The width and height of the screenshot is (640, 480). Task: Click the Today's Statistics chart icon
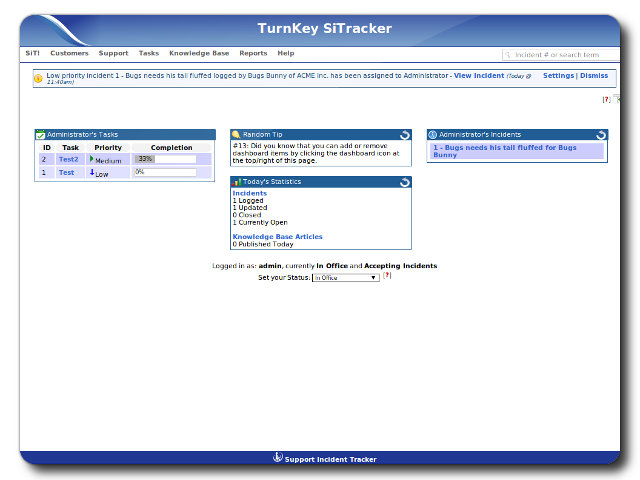[x=237, y=182]
